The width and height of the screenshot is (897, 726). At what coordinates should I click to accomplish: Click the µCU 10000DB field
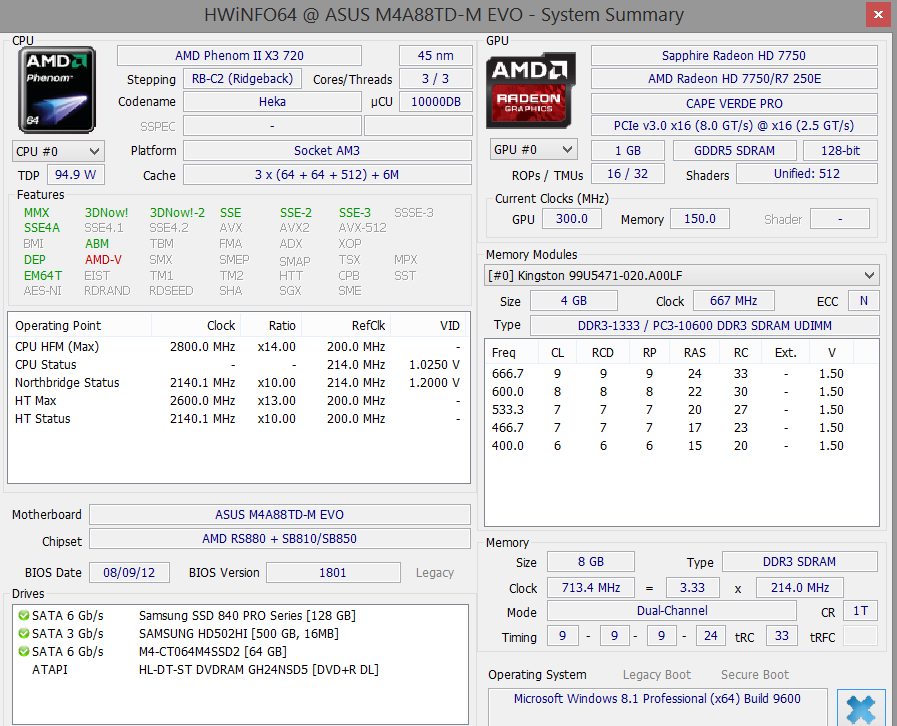(x=436, y=101)
